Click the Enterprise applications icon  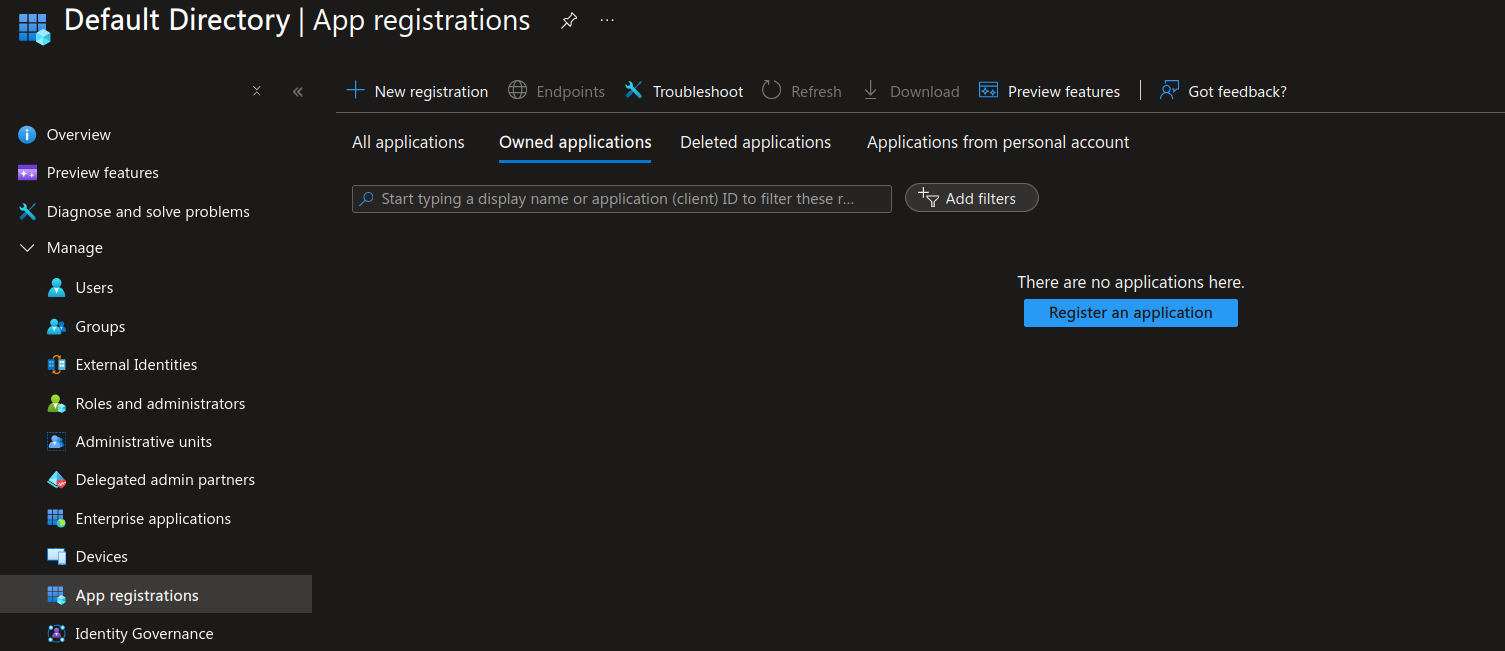(x=56, y=519)
